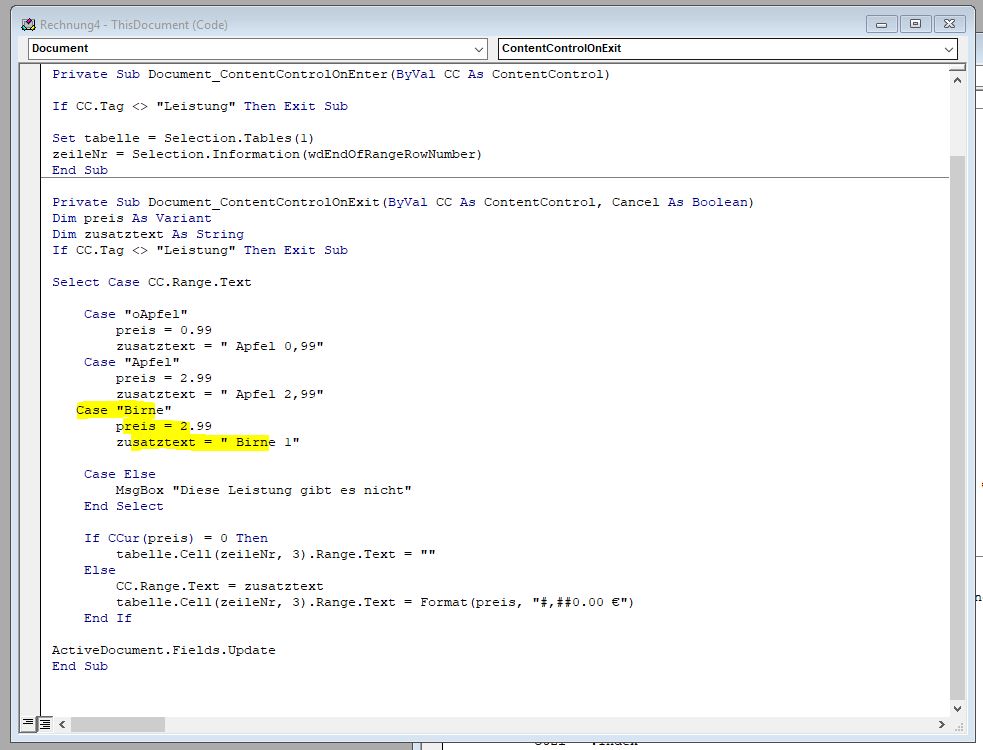Switch to Full Module View button
The image size is (983, 750).
pos(45,724)
